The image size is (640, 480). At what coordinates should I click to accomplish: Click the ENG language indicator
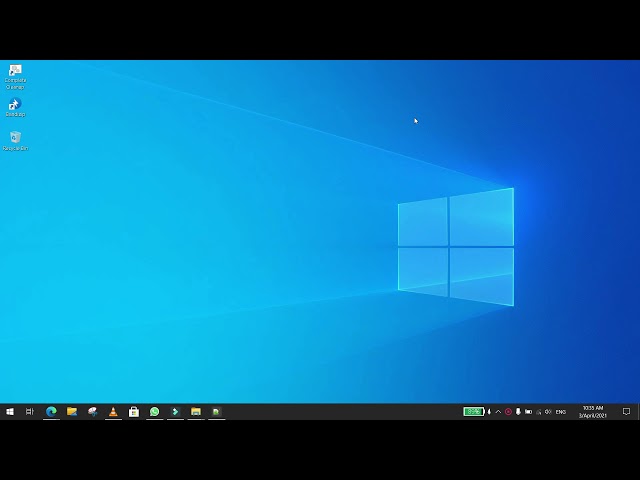click(561, 412)
